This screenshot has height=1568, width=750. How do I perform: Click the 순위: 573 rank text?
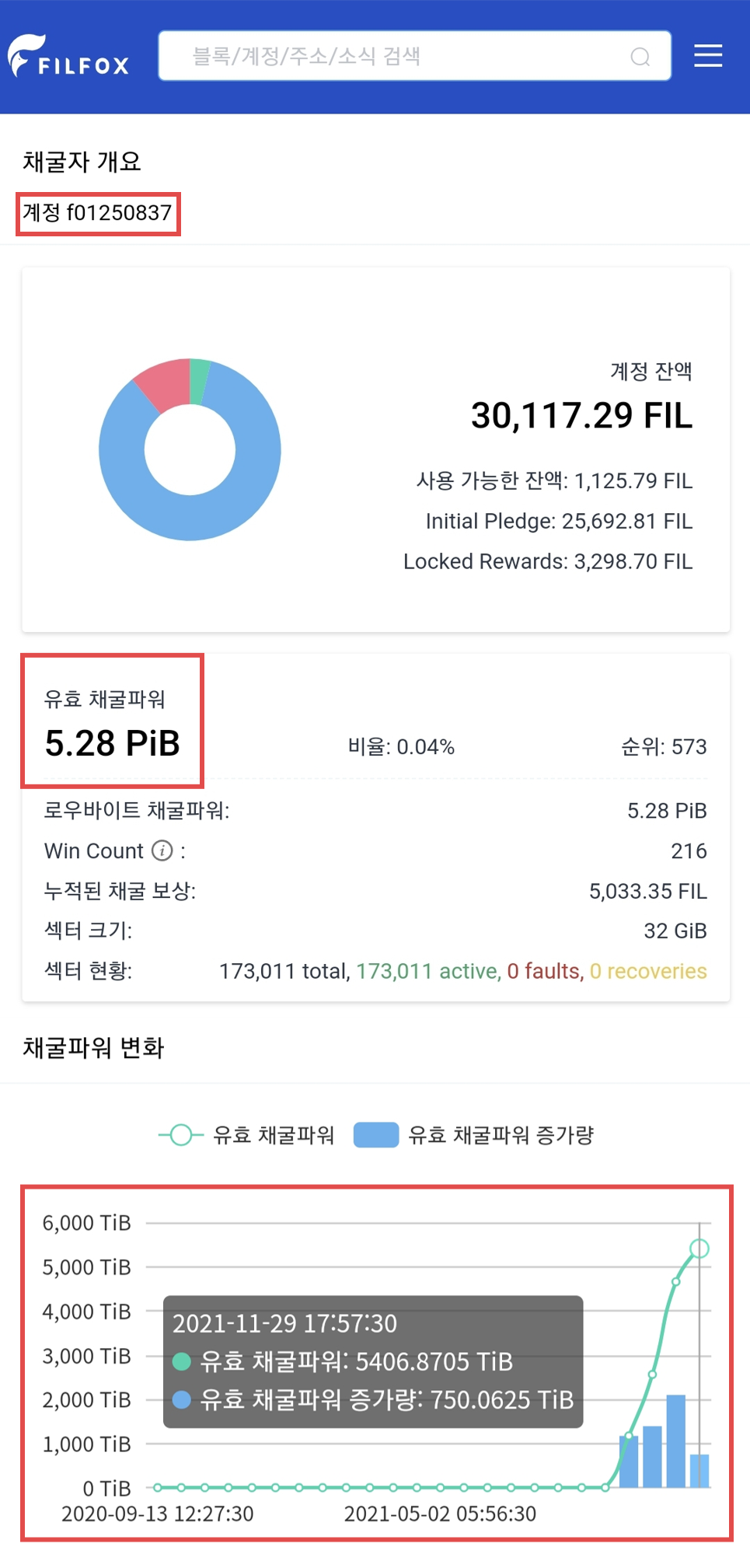tap(664, 747)
